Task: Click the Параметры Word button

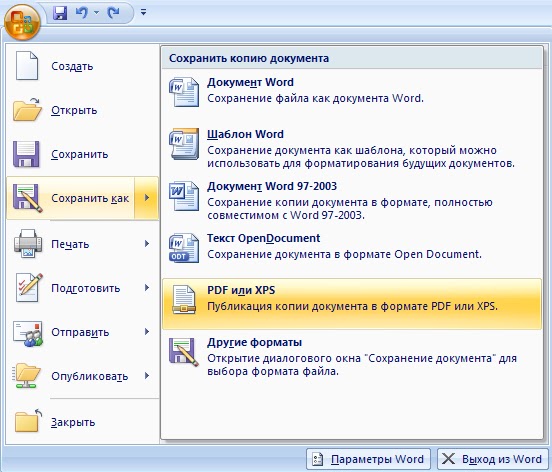Action: 368,459
